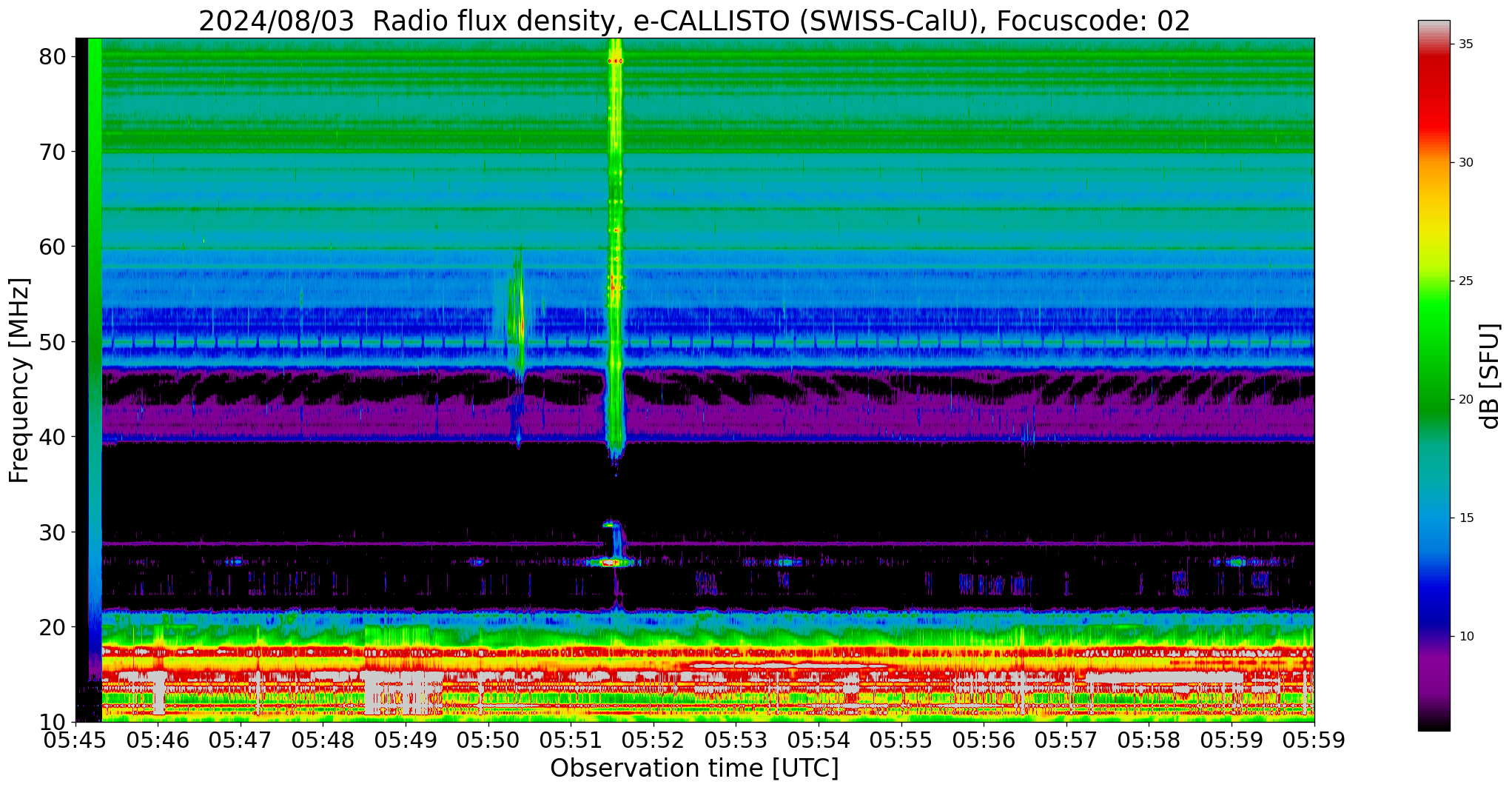This screenshot has width=1512, height=790.
Task: Click the 05:49 time tick label
Action: tap(406, 740)
